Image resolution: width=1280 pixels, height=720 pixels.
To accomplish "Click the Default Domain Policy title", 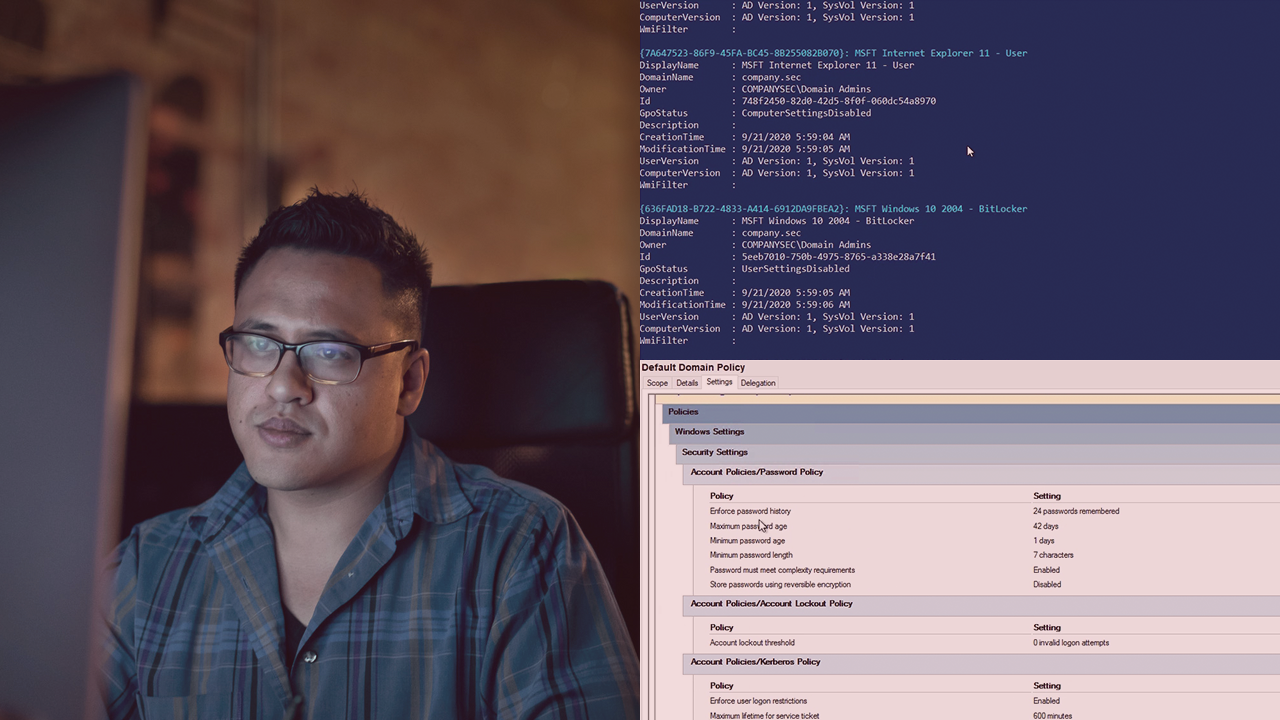I will [693, 367].
